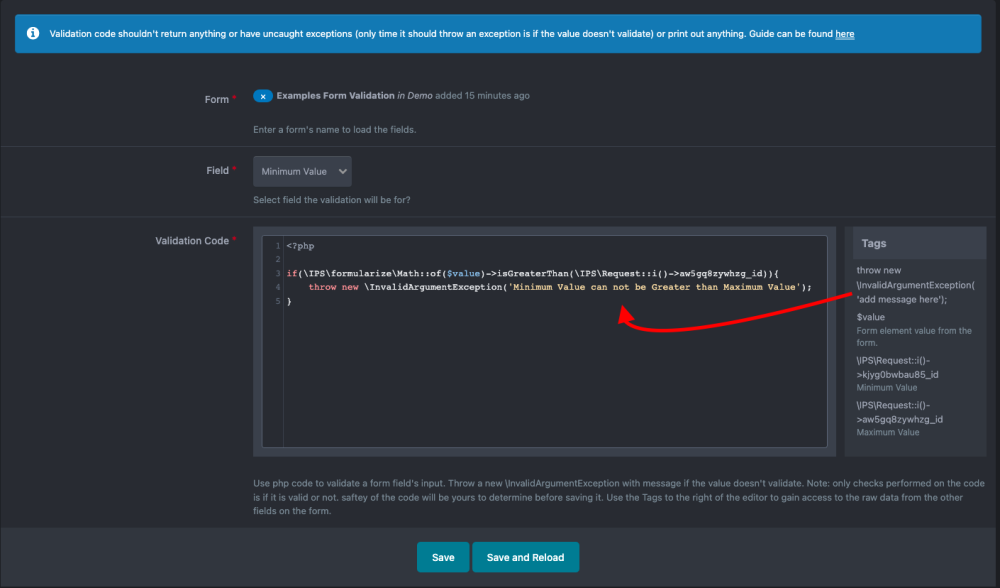Open the Field dropdown showing Minimum Value
The image size is (1000, 588).
(x=302, y=171)
